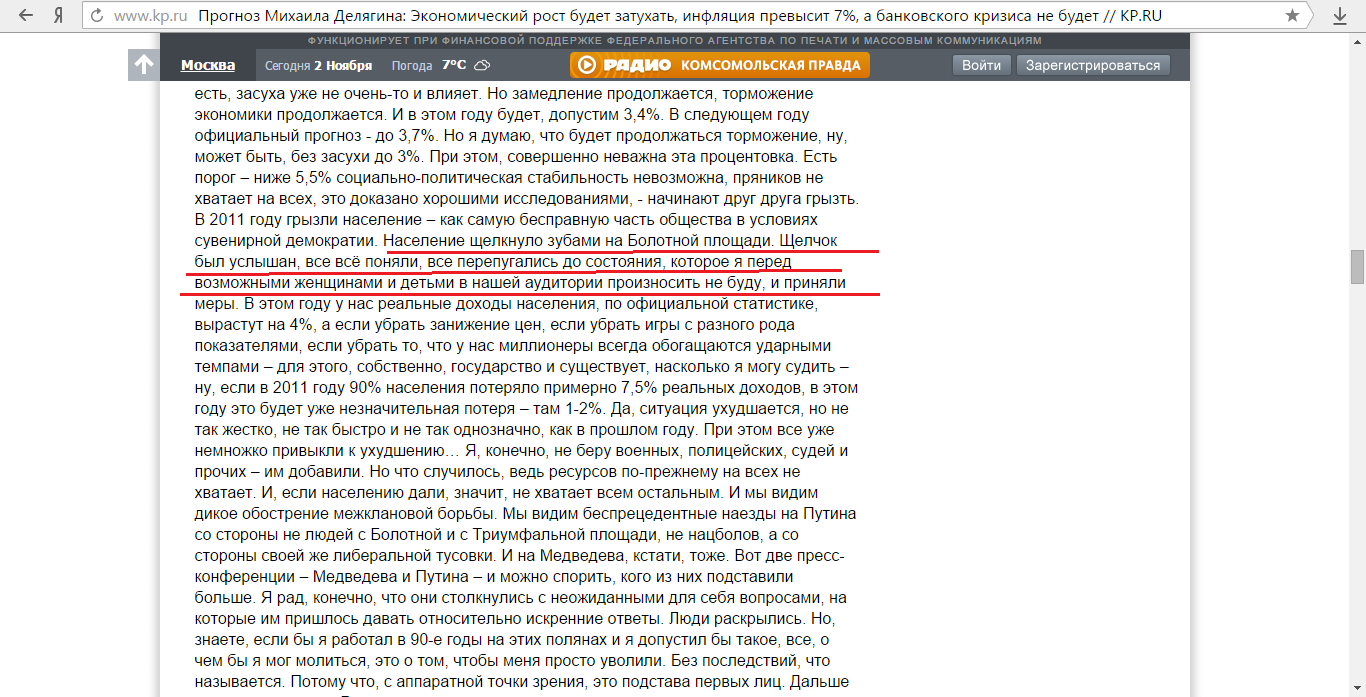Open the Yandex home icon
1366x697 pixels.
coord(59,16)
